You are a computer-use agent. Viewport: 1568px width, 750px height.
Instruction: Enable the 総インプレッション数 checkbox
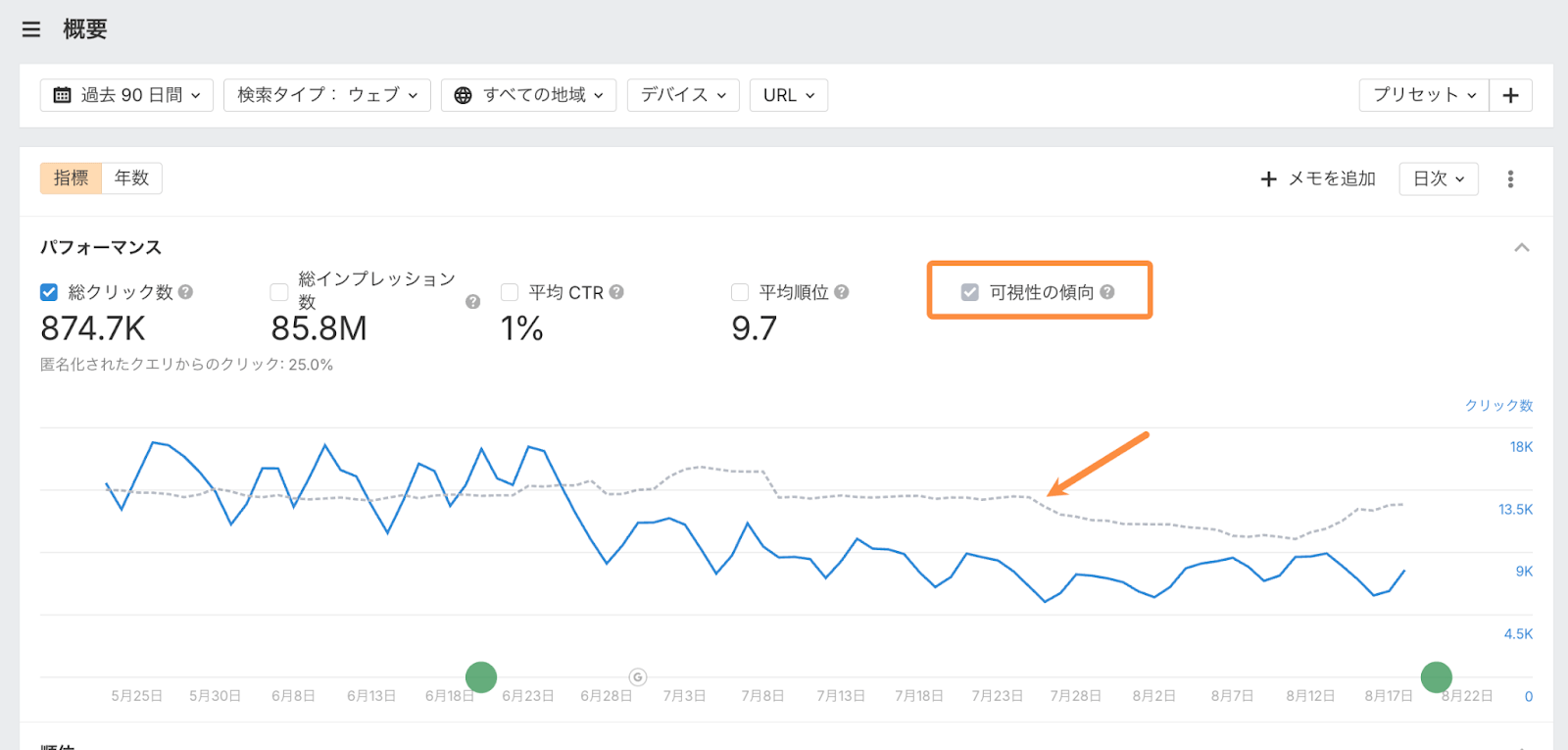279,292
